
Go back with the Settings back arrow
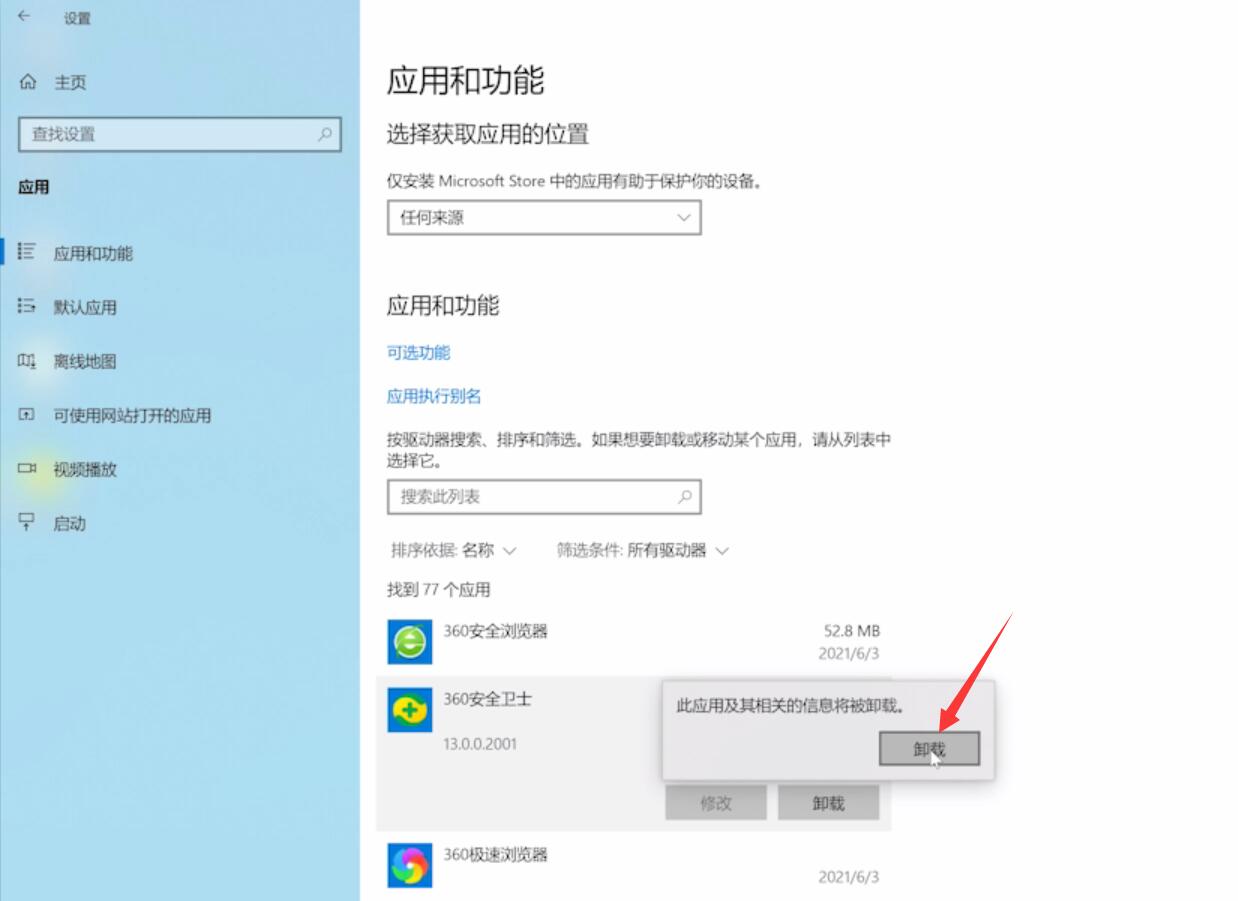coord(24,16)
